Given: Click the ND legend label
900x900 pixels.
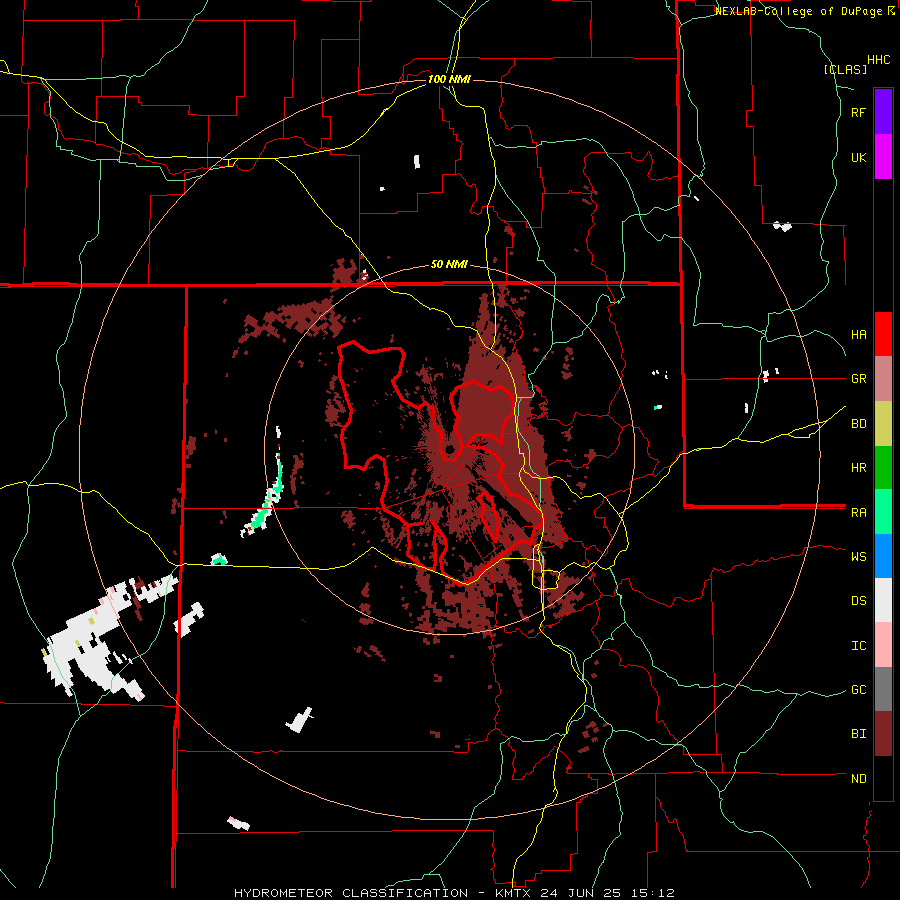Looking at the screenshot, I should 858,779.
